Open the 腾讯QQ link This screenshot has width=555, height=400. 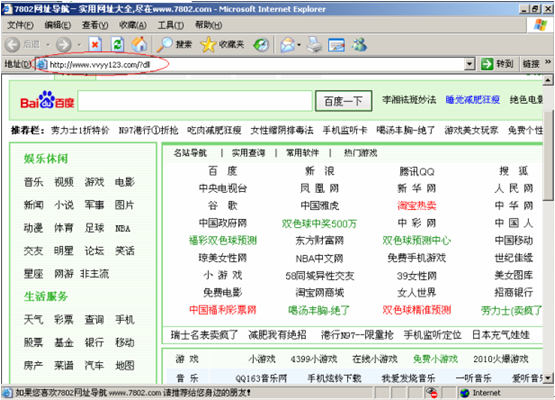pos(417,172)
